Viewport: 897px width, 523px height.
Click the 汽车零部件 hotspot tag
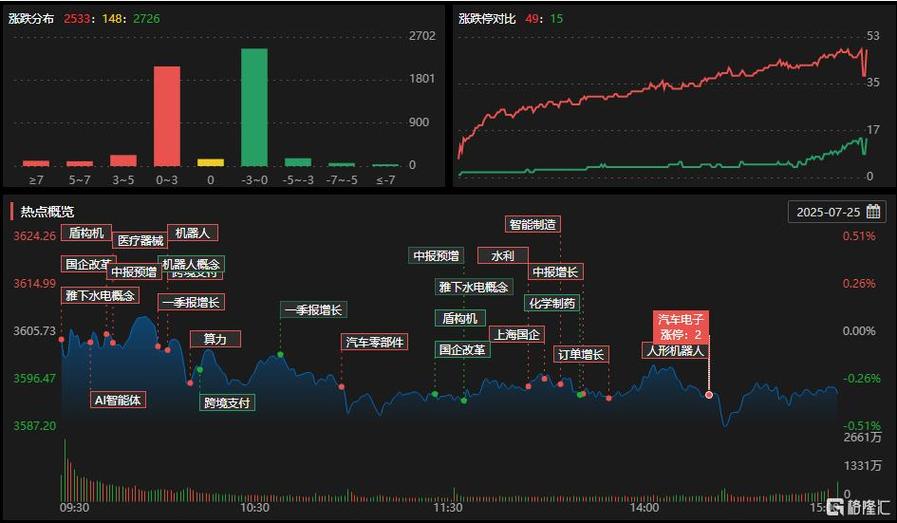pyautogui.click(x=375, y=342)
